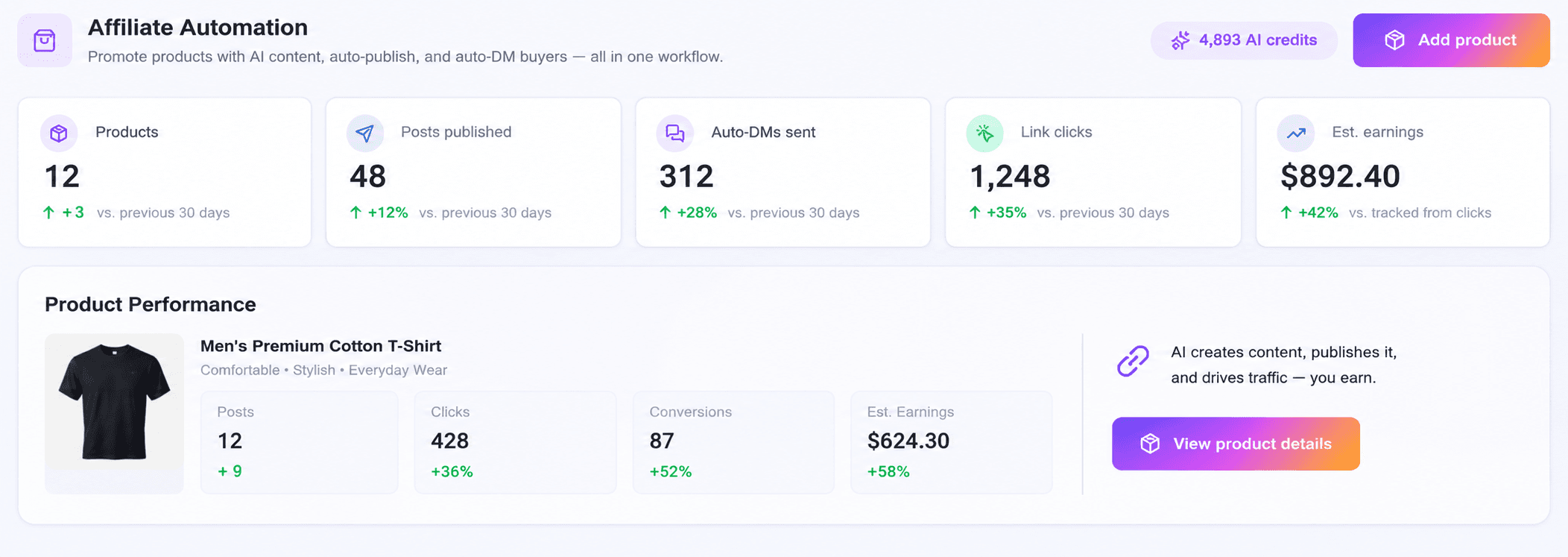Click the Auto-DMs sent label
This screenshot has height=557, width=1568.
763,132
